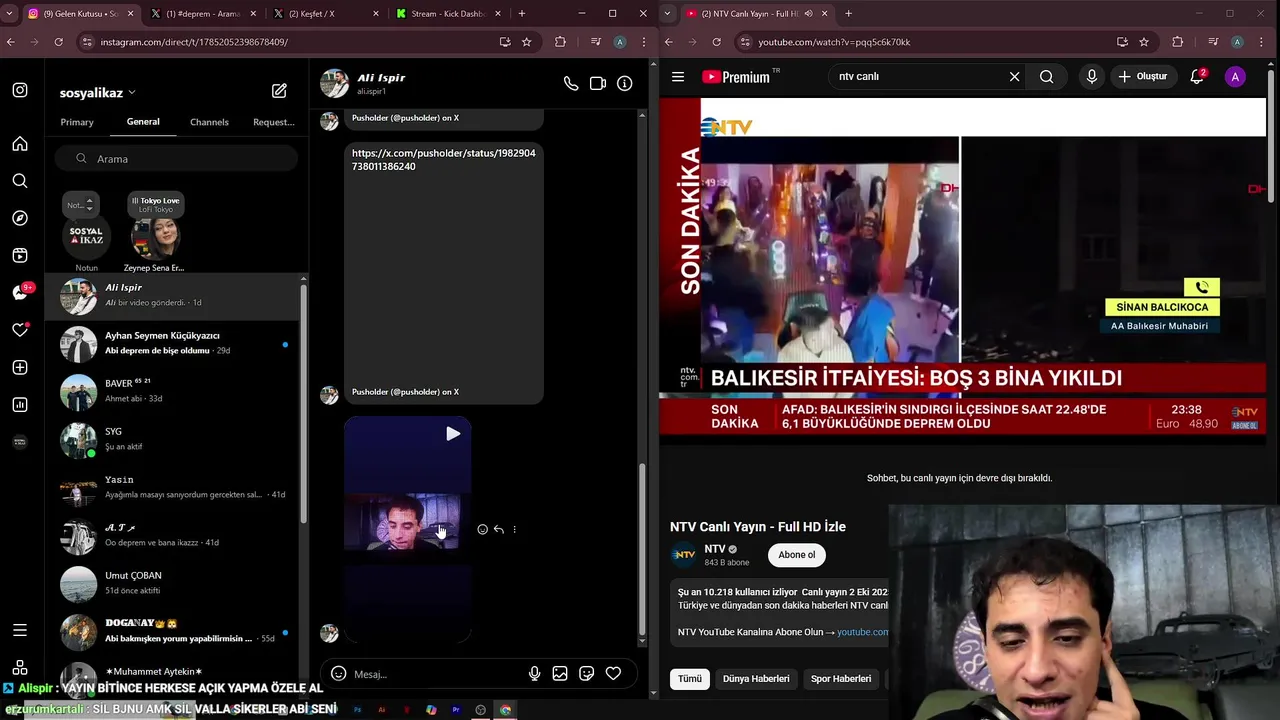Open the Keşfet / X browser tab
This screenshot has width=1280, height=720.
pyautogui.click(x=325, y=14)
